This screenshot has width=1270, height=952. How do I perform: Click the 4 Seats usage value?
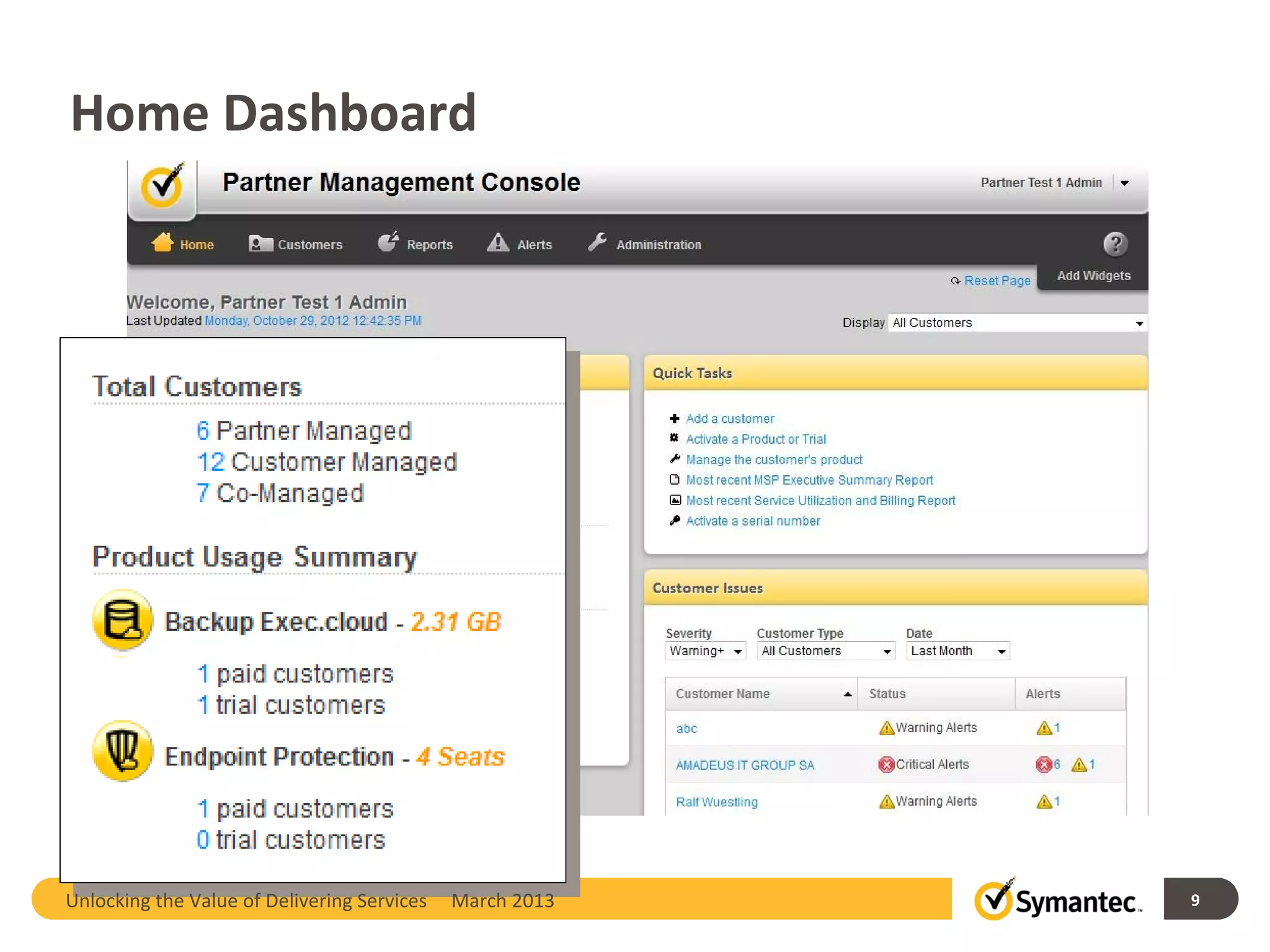pyautogui.click(x=460, y=757)
